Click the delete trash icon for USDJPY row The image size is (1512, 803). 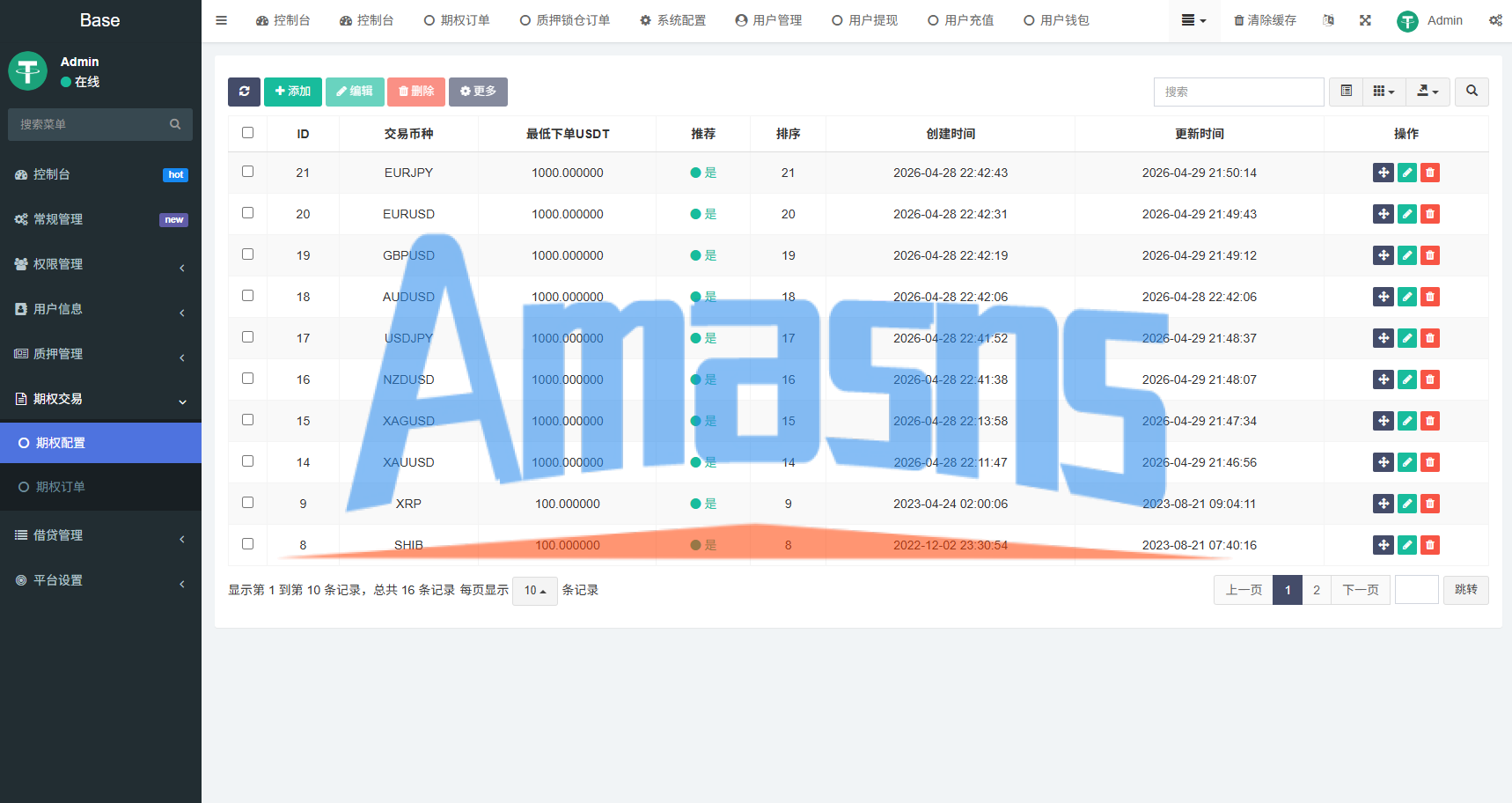1430,338
